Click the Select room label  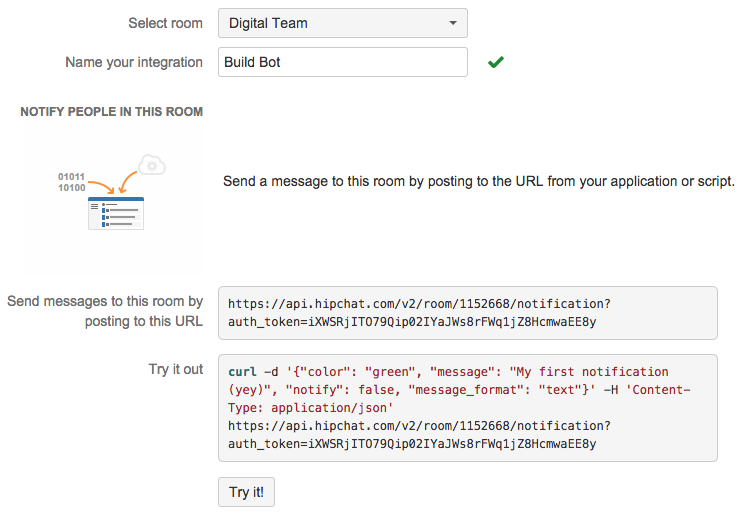click(x=165, y=23)
